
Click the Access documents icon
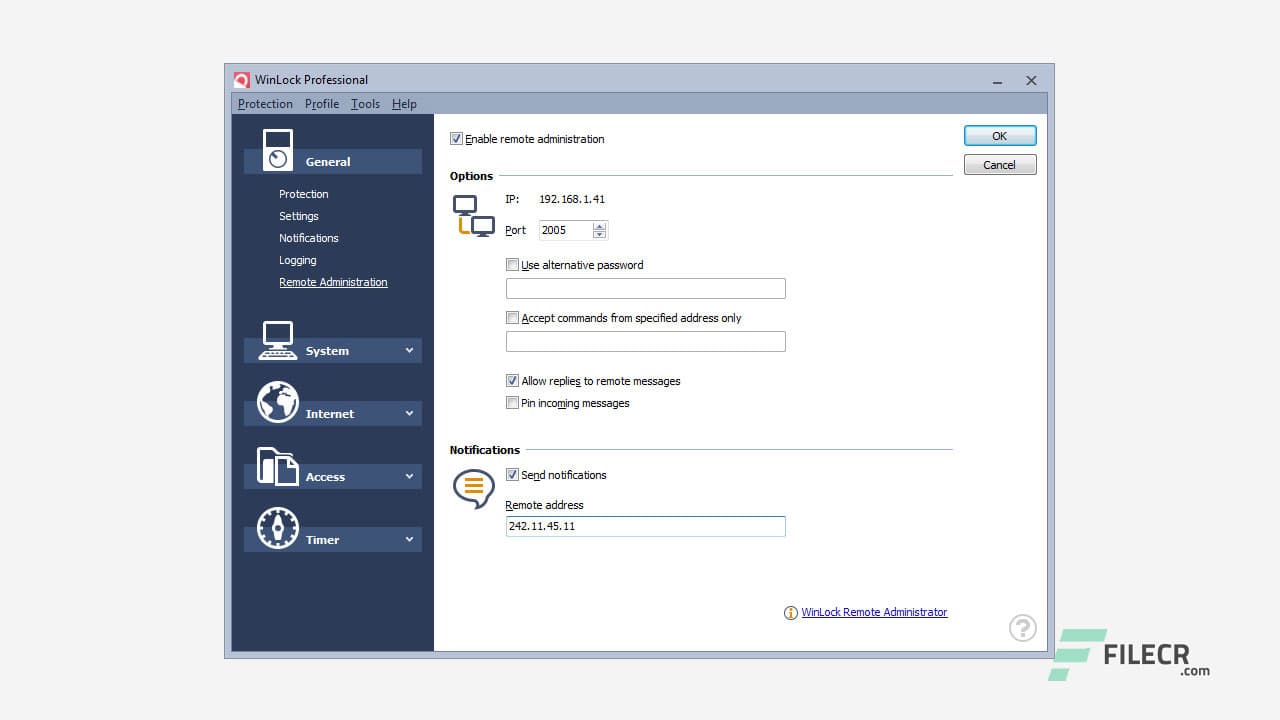pyautogui.click(x=276, y=465)
